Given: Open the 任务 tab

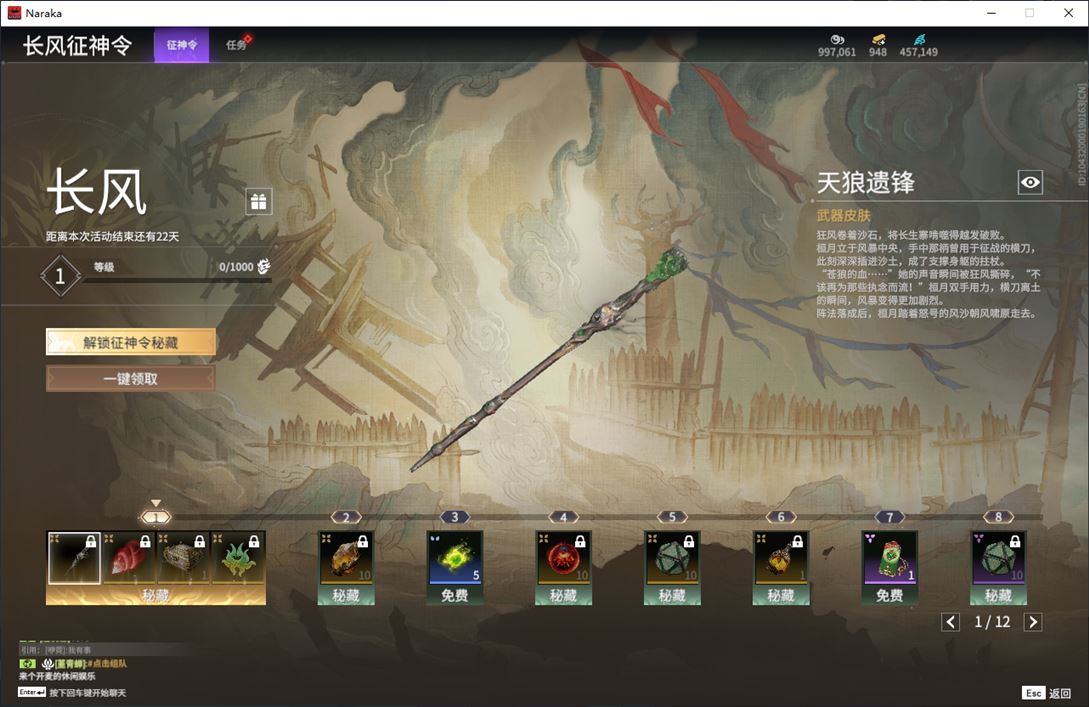Looking at the screenshot, I should [x=236, y=45].
